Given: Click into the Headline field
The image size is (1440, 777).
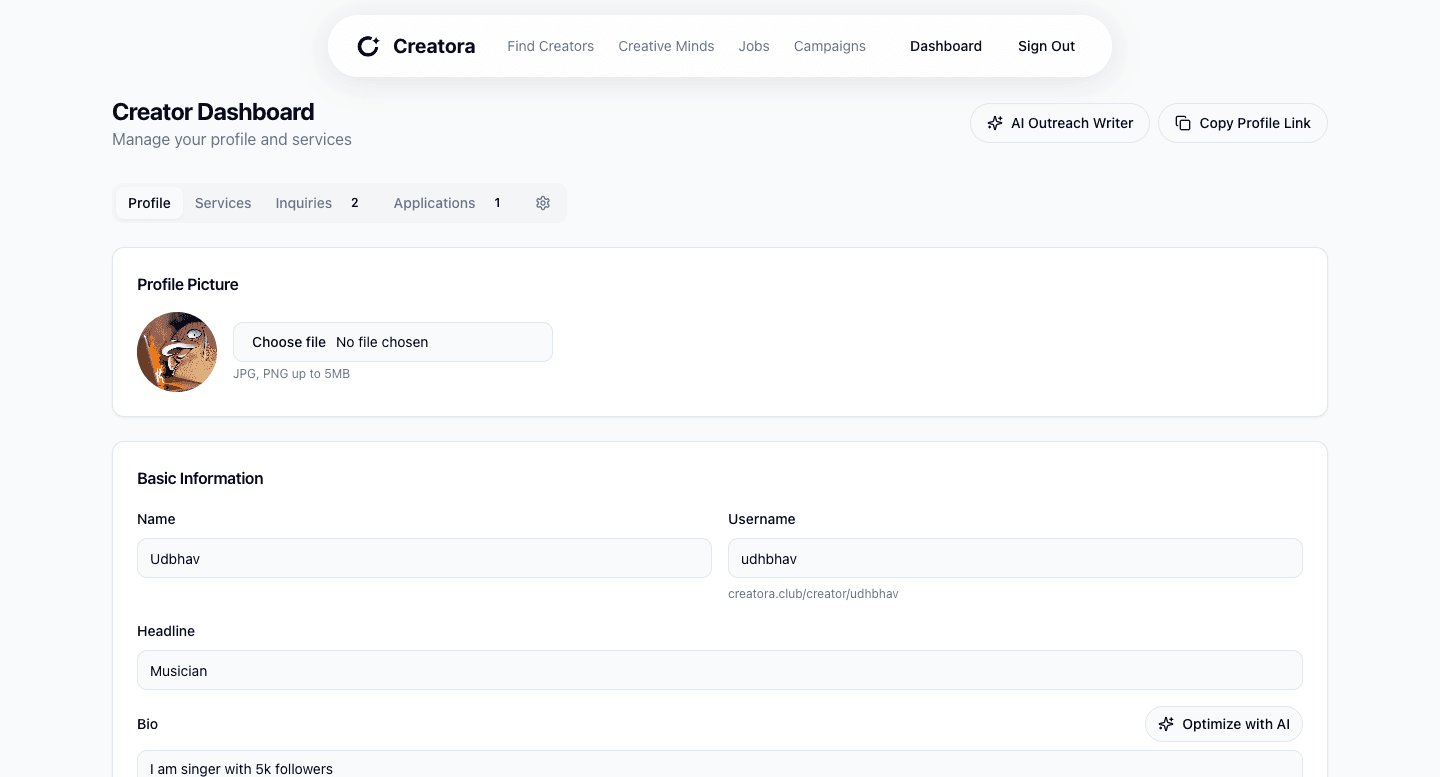Looking at the screenshot, I should (720, 670).
